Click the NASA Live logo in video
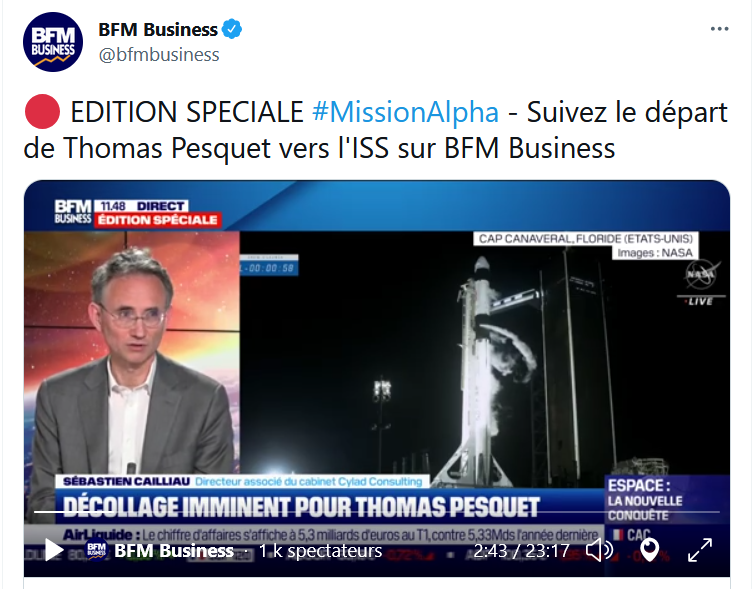 pos(701,283)
